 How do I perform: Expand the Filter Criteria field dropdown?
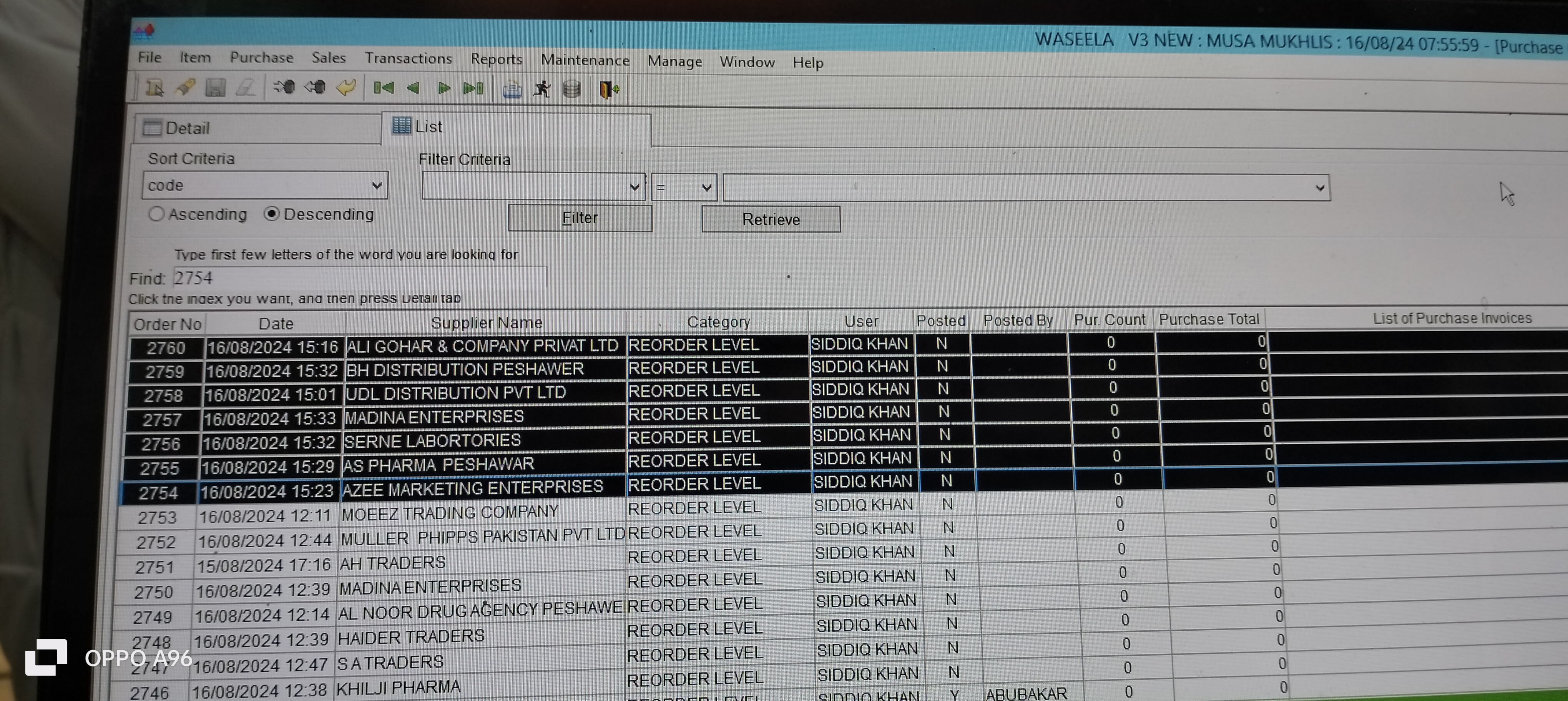634,187
